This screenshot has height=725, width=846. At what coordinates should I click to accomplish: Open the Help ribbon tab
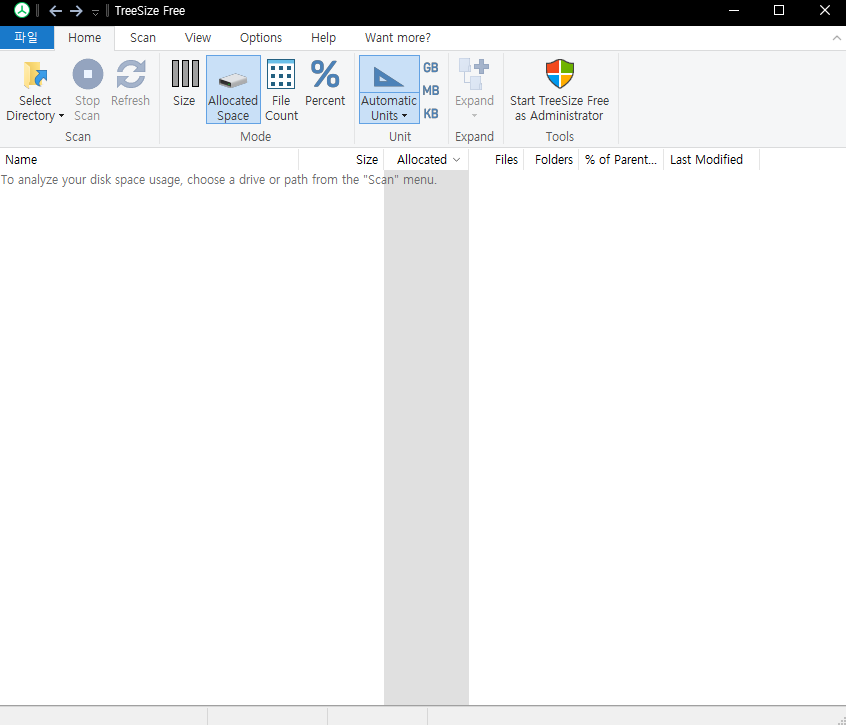click(324, 38)
